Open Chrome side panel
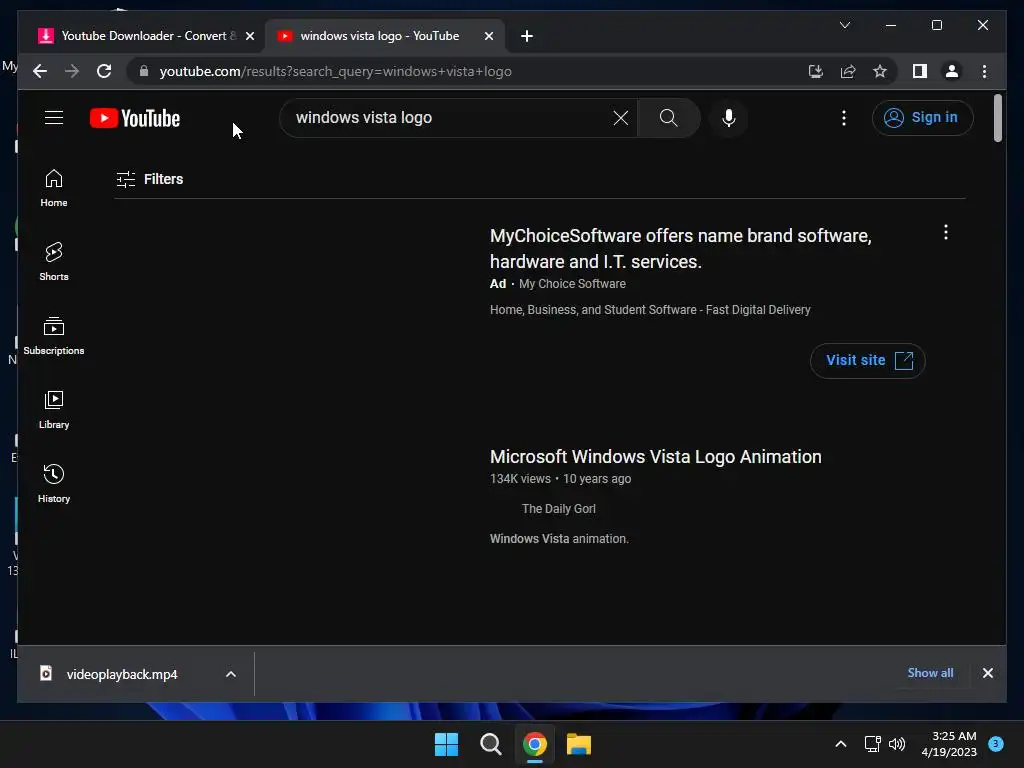Screen dimensions: 1024x768 click(920, 71)
